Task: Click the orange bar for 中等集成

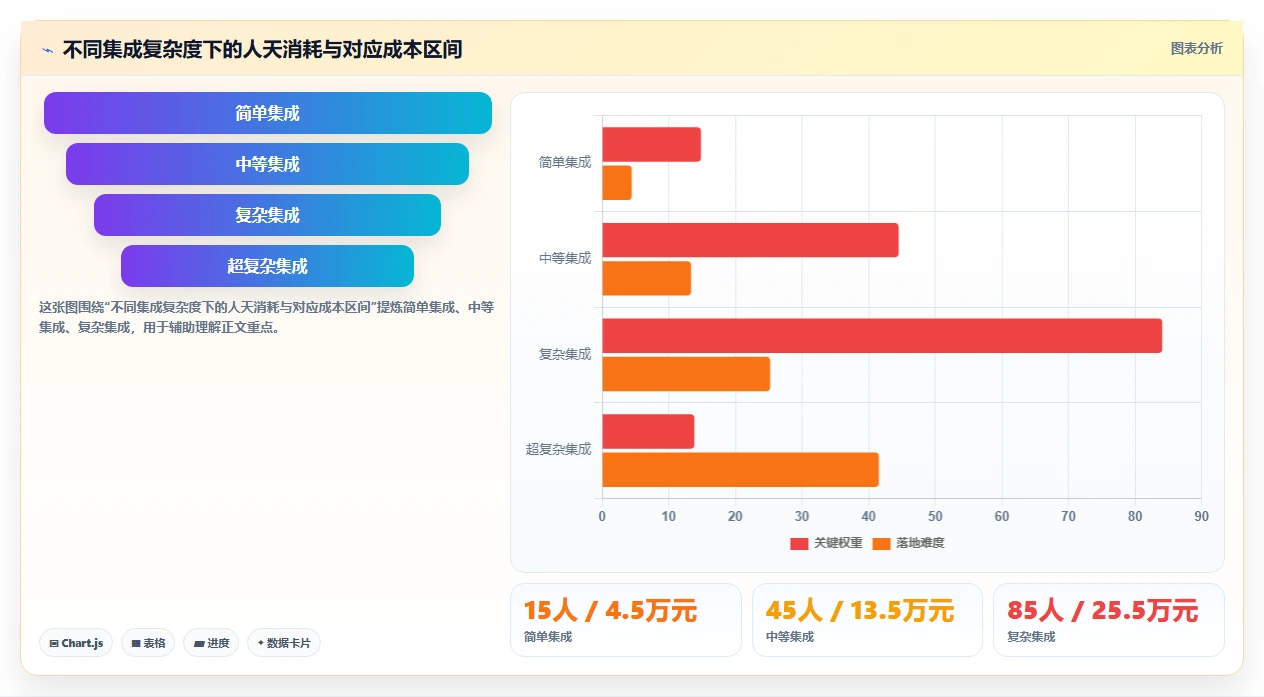Action: [646, 278]
